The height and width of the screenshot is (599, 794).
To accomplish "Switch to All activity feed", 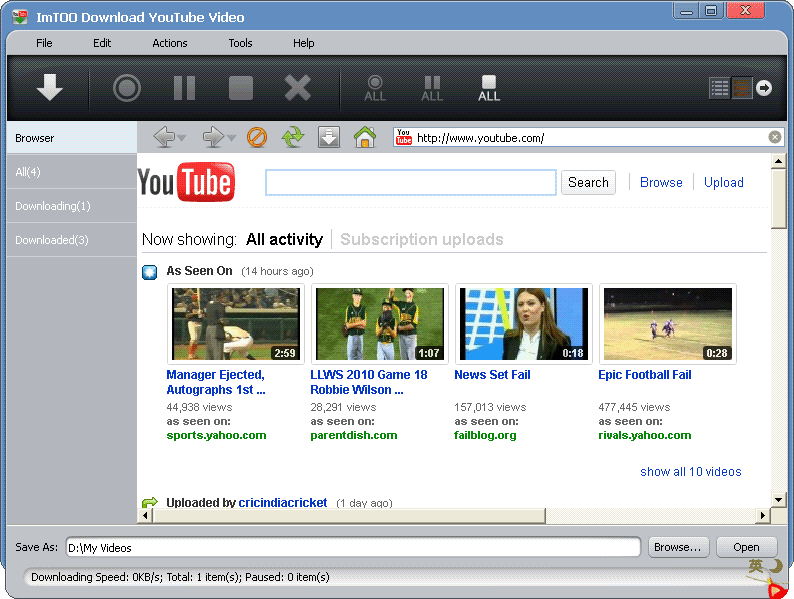I will pos(284,239).
